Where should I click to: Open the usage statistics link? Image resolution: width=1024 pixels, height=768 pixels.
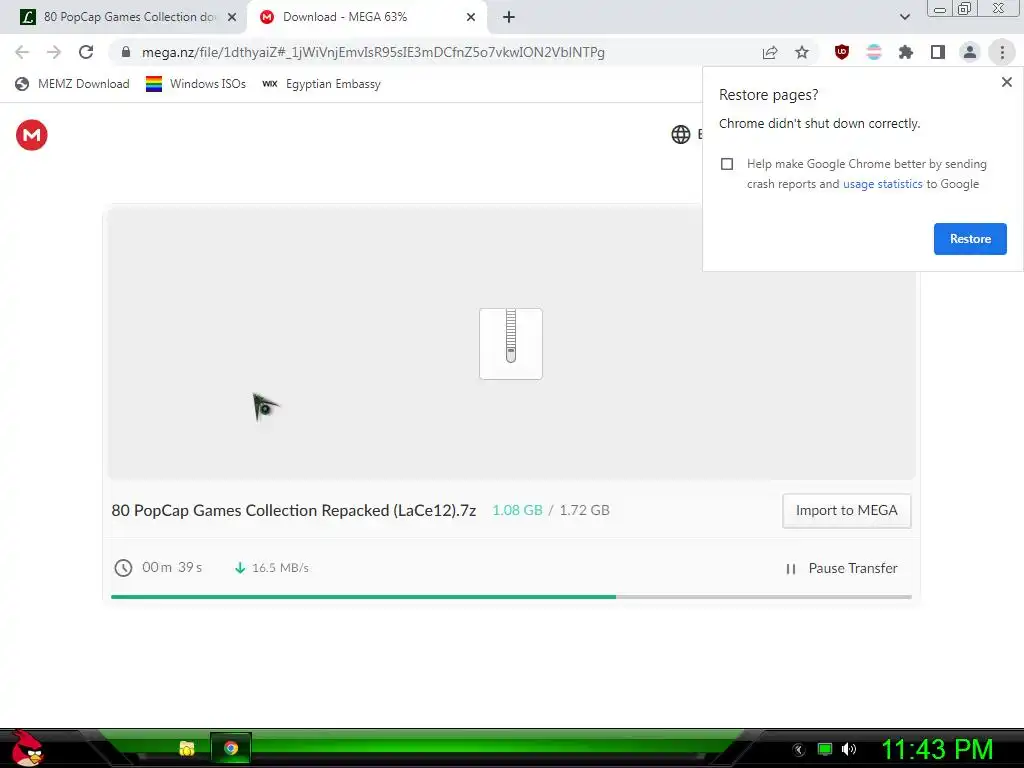pos(882,184)
